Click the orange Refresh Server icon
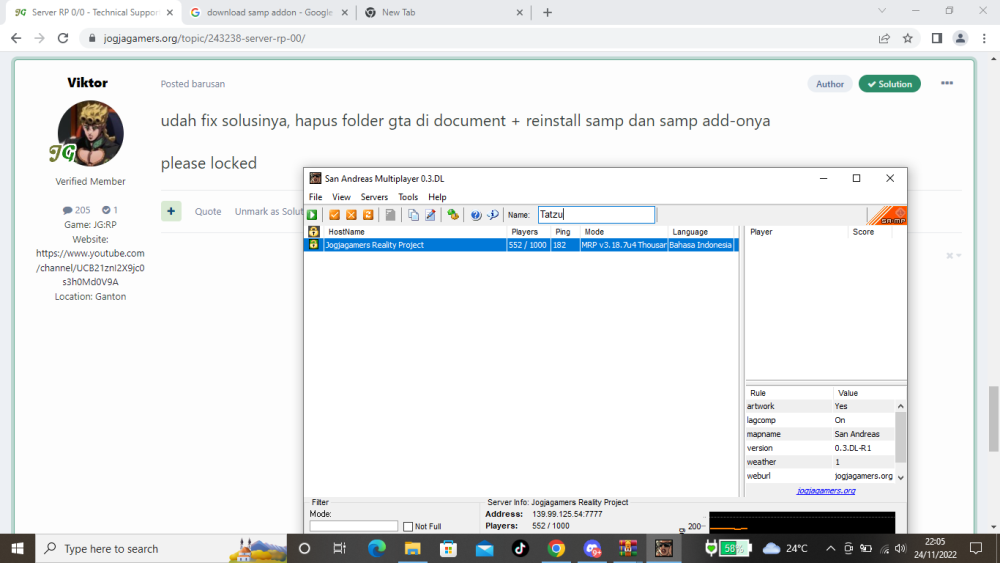The image size is (1000, 563). pos(368,215)
